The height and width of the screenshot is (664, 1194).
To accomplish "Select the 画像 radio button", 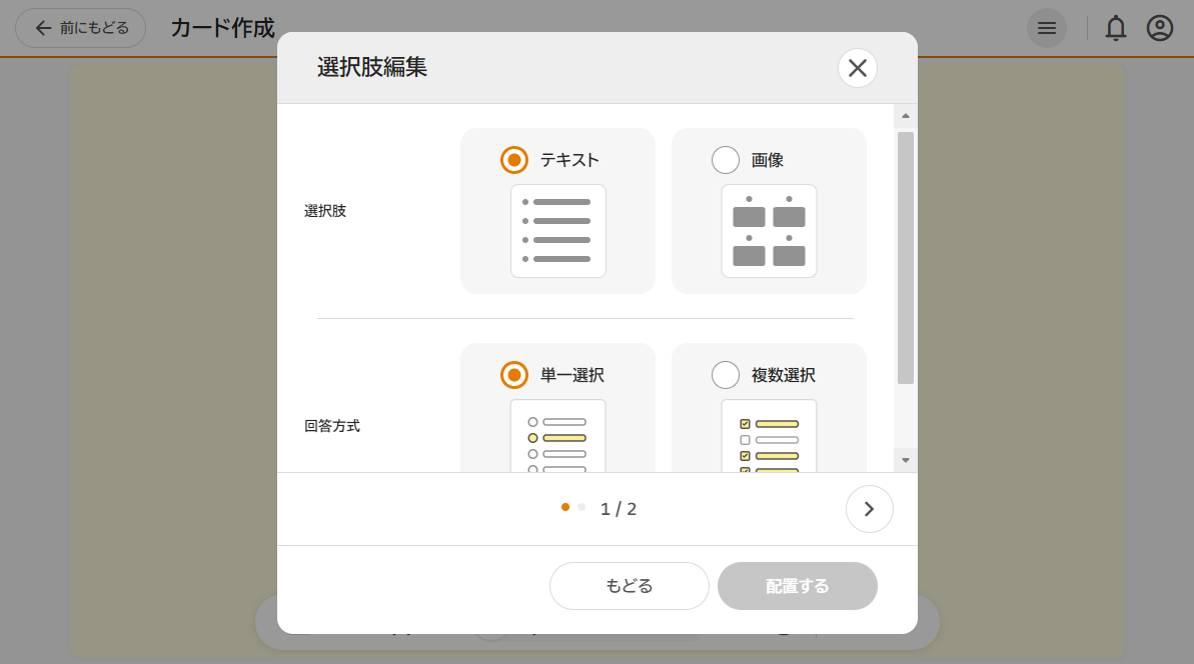I will [x=725, y=159].
